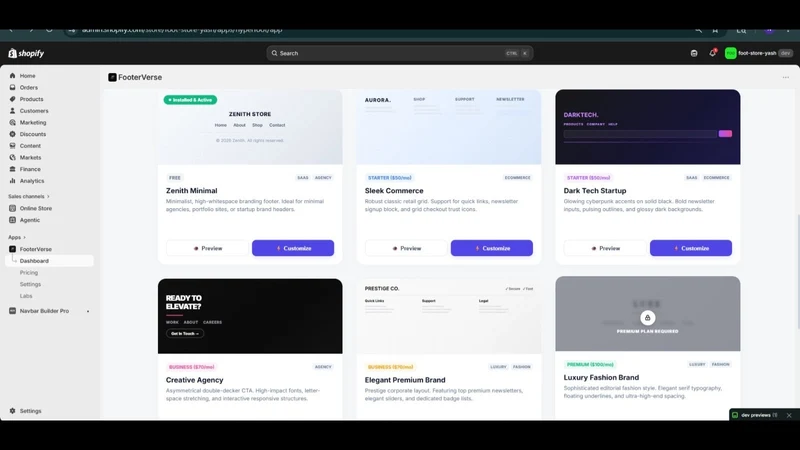
Task: Customize the Dark Tech Startup footer
Action: 691,248
